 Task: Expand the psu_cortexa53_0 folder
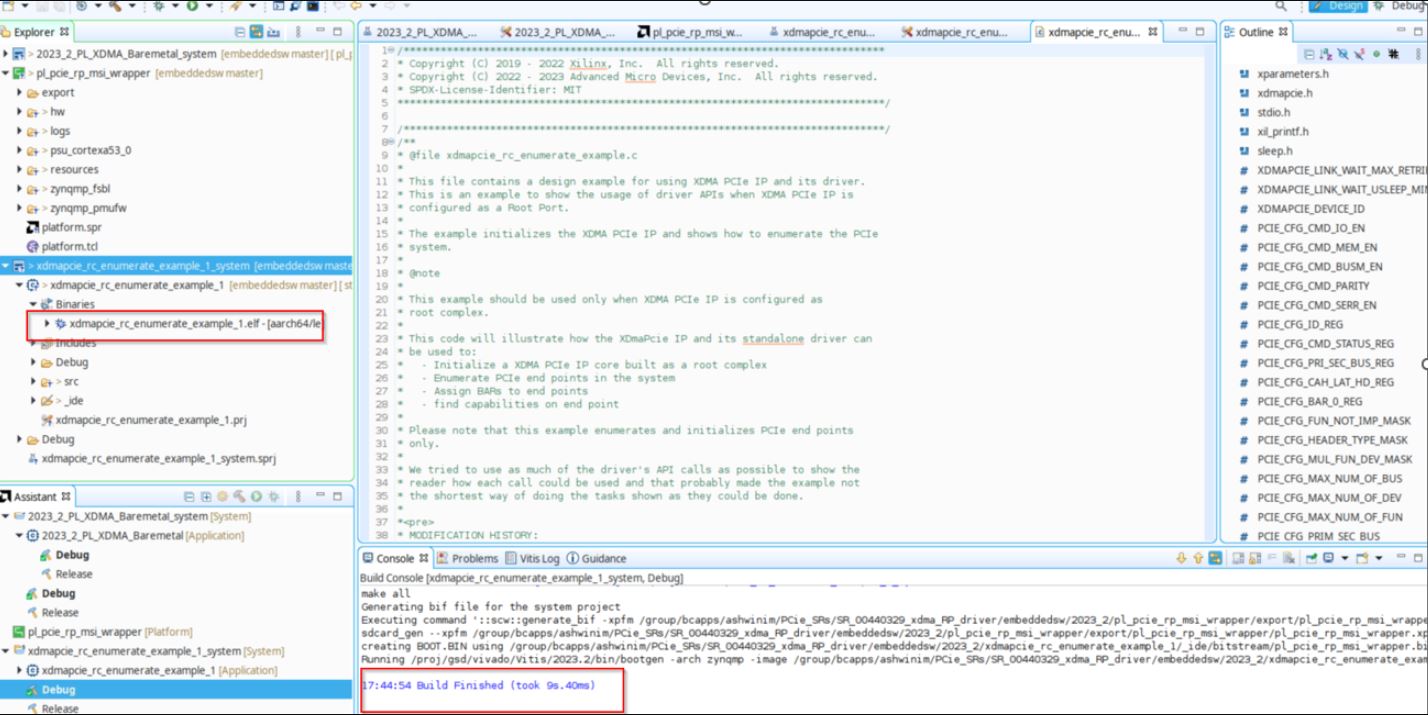[20, 150]
